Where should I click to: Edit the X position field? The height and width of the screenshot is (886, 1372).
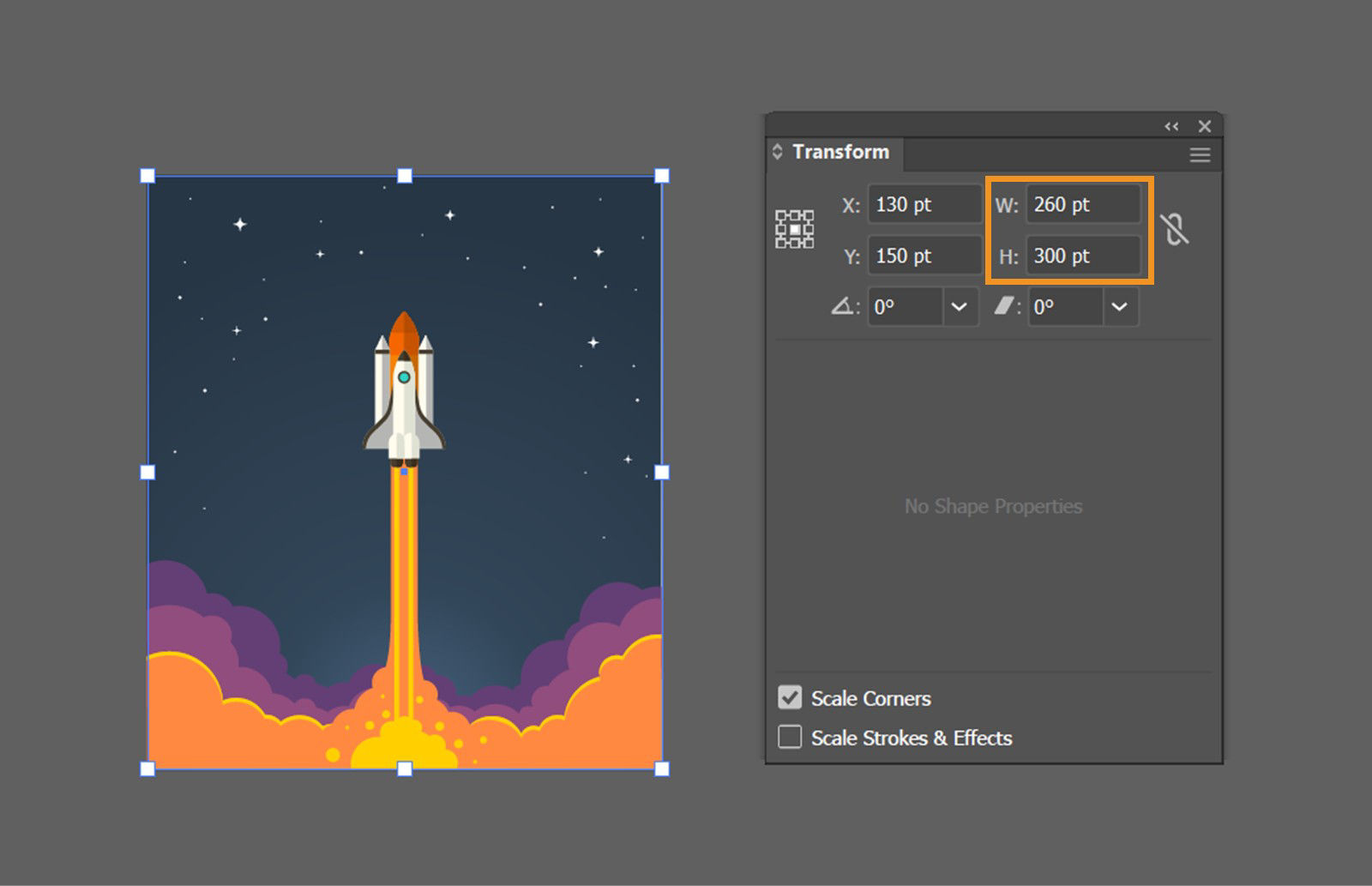coord(924,204)
